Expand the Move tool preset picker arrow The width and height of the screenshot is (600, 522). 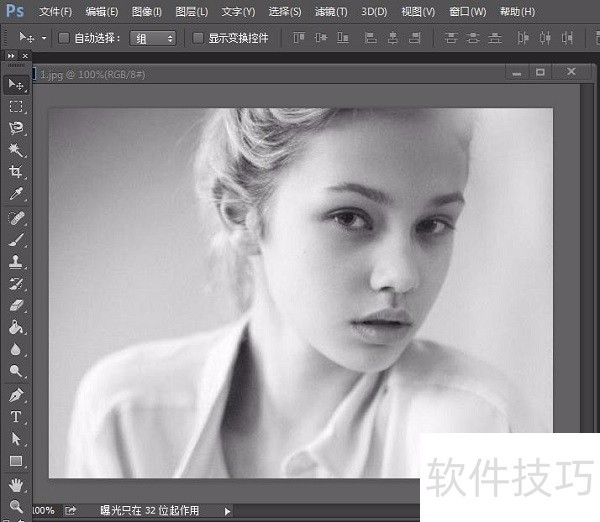[44, 38]
